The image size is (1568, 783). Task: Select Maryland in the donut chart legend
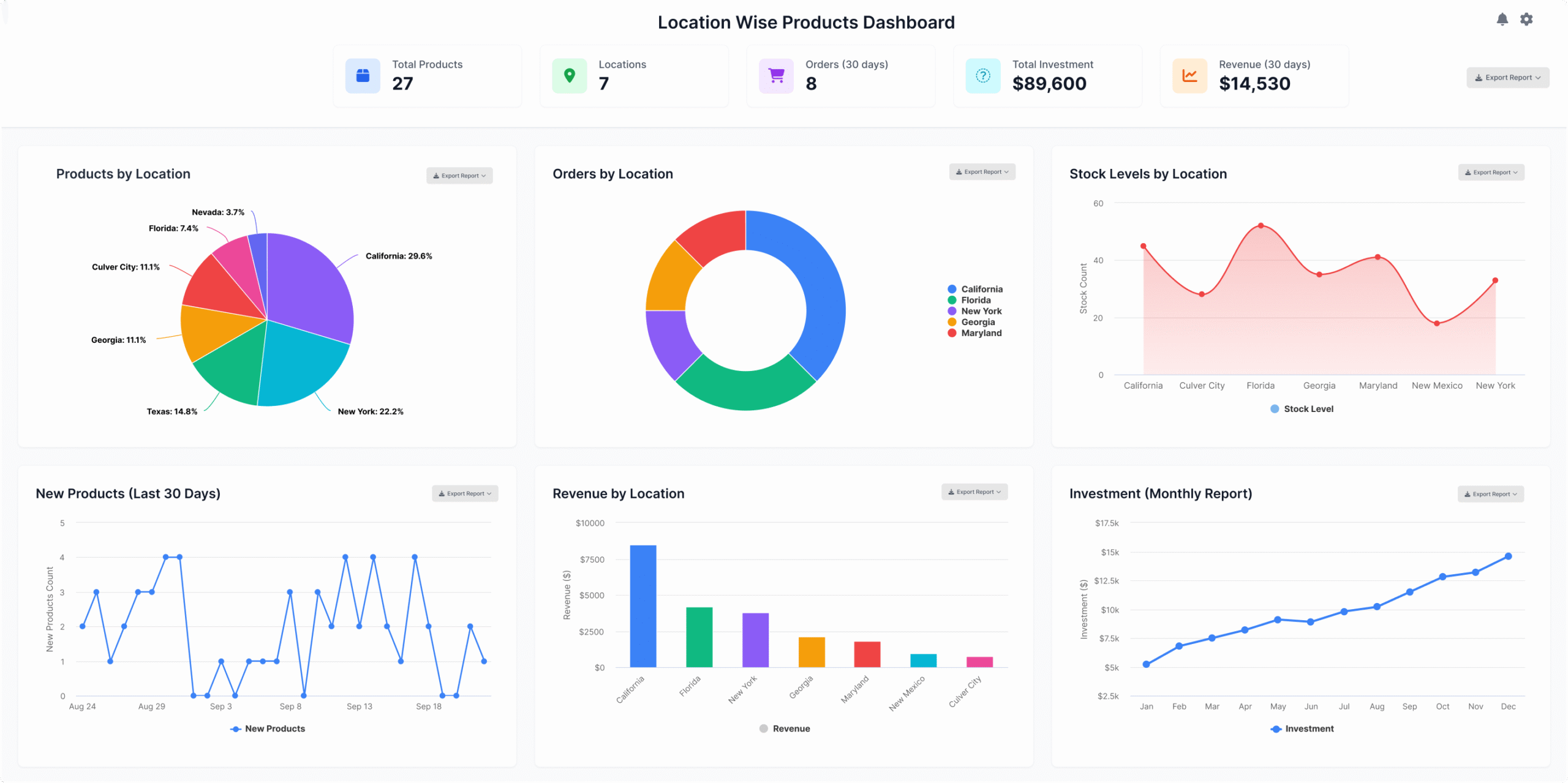[x=980, y=333]
